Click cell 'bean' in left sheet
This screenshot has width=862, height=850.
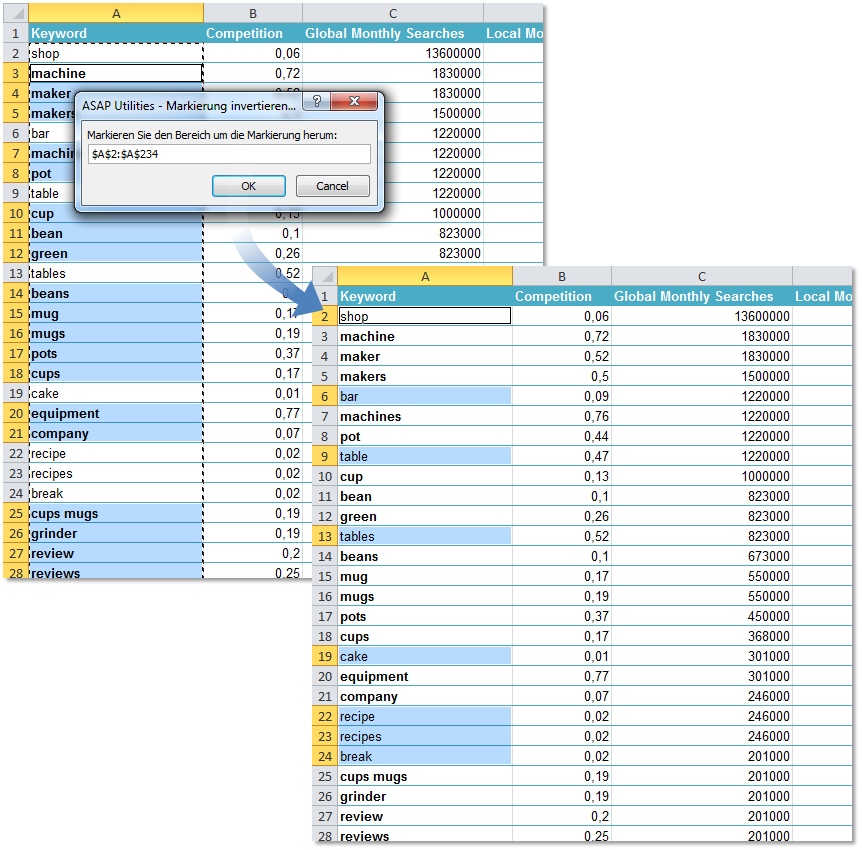(x=116, y=233)
